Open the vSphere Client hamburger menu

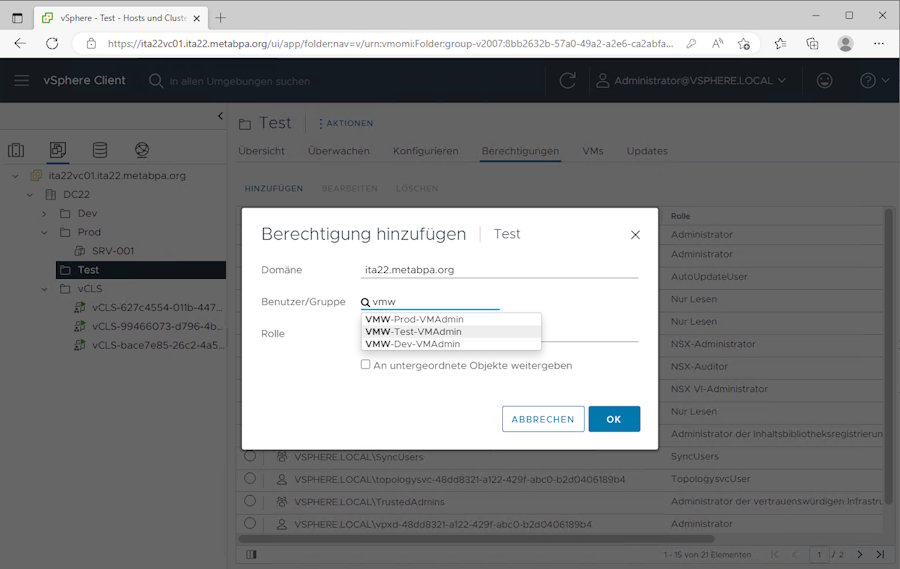click(x=22, y=80)
